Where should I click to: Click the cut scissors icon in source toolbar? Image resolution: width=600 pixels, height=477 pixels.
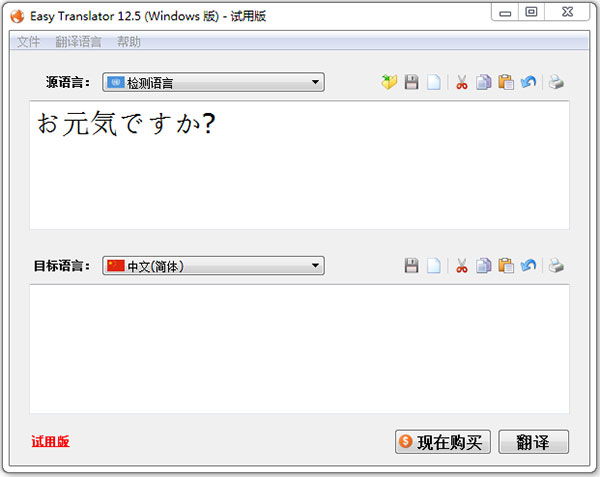(x=462, y=82)
